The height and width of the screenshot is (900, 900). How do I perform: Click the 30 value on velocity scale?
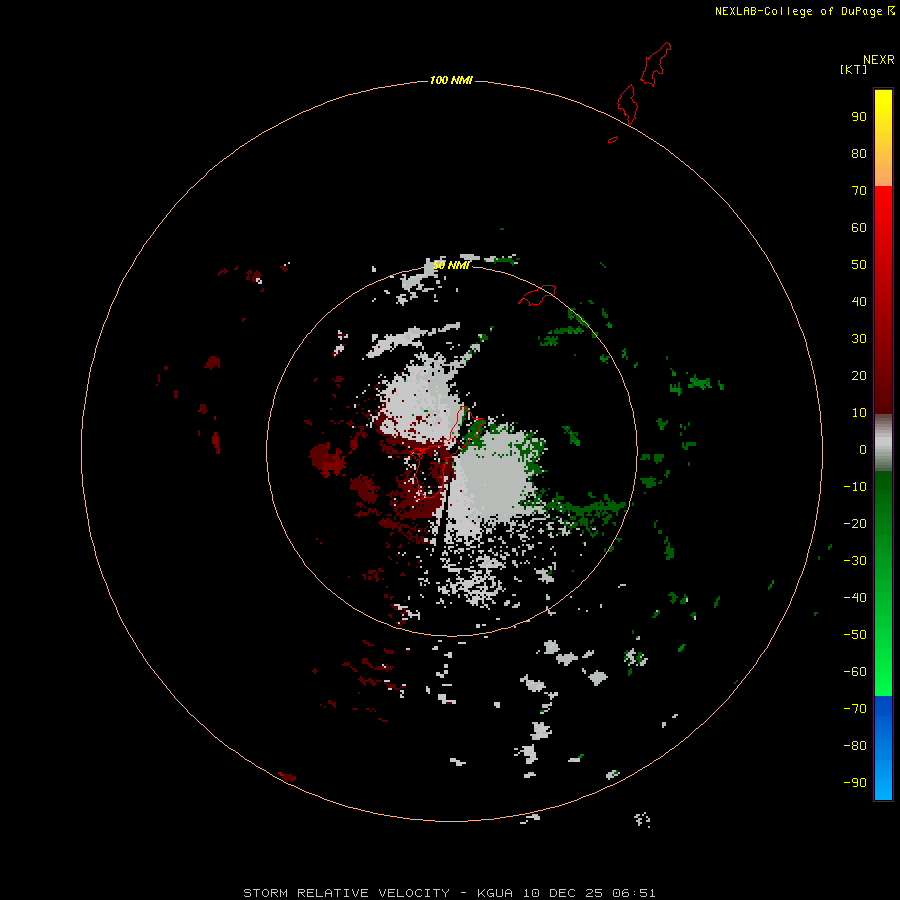(859, 339)
